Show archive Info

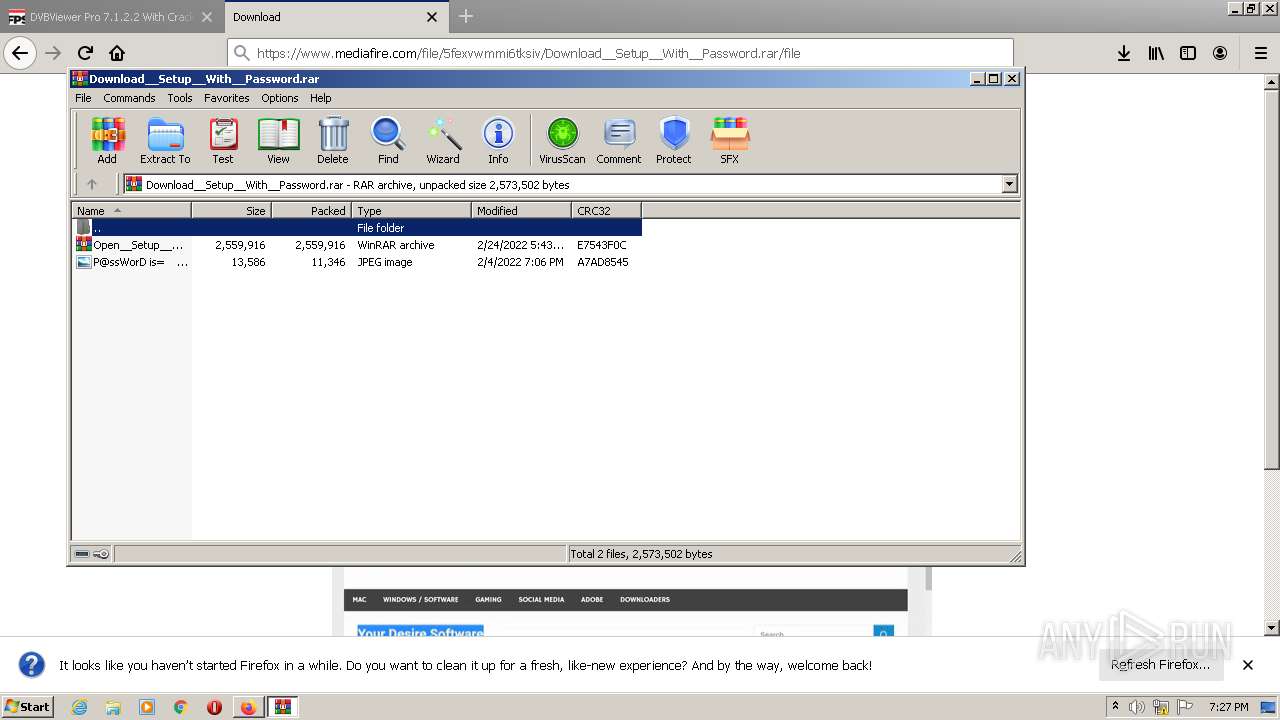(498, 140)
